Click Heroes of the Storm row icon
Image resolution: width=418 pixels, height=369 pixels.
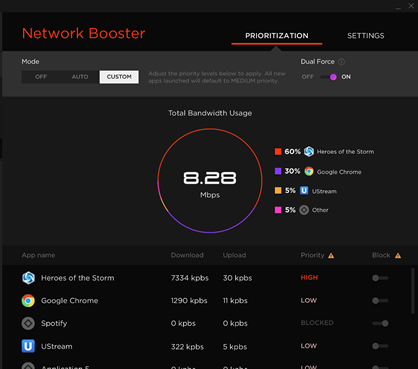pos(28,278)
